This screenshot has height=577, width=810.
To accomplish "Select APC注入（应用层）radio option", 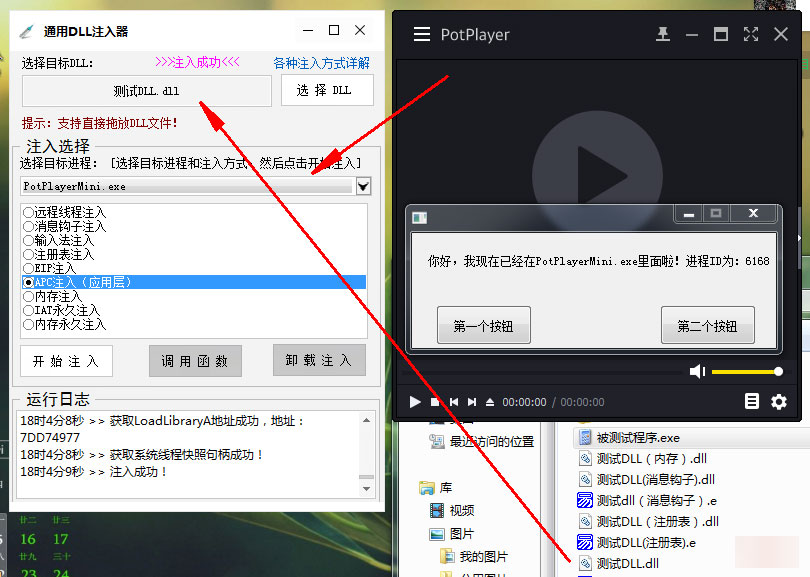I will [x=194, y=282].
